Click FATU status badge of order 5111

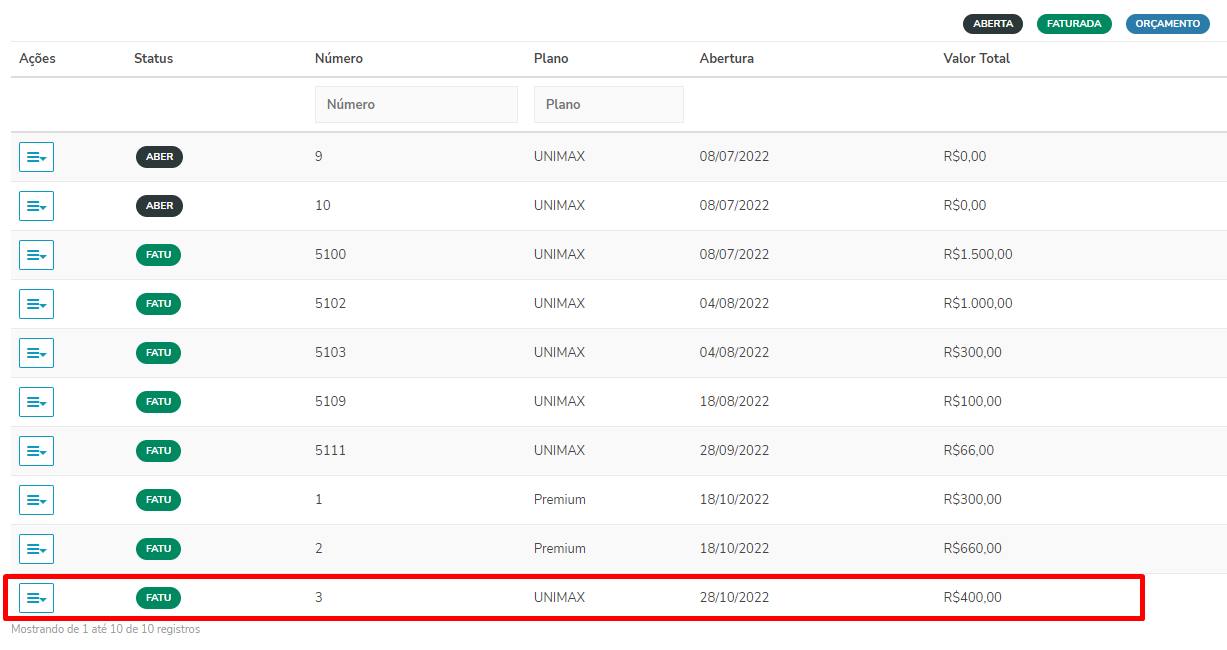point(159,451)
